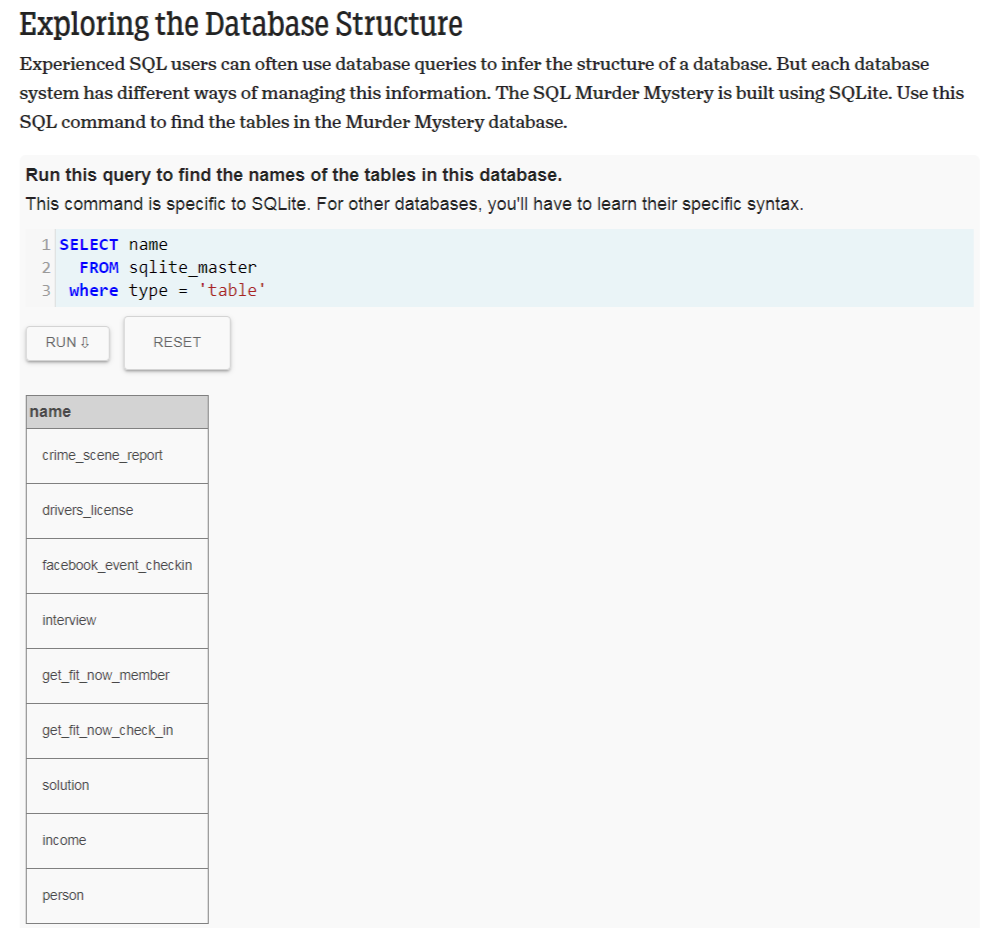Select the interview table row
The height and width of the screenshot is (928, 984).
coord(117,621)
